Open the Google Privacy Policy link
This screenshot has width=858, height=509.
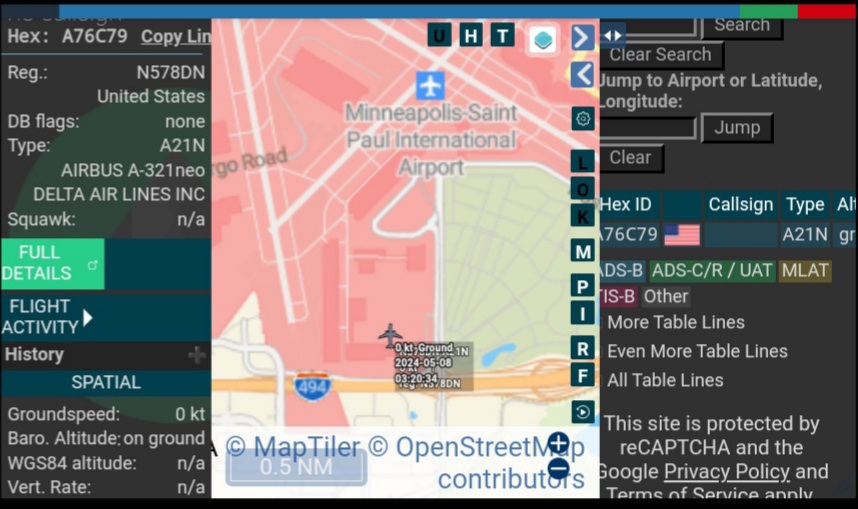pos(727,472)
